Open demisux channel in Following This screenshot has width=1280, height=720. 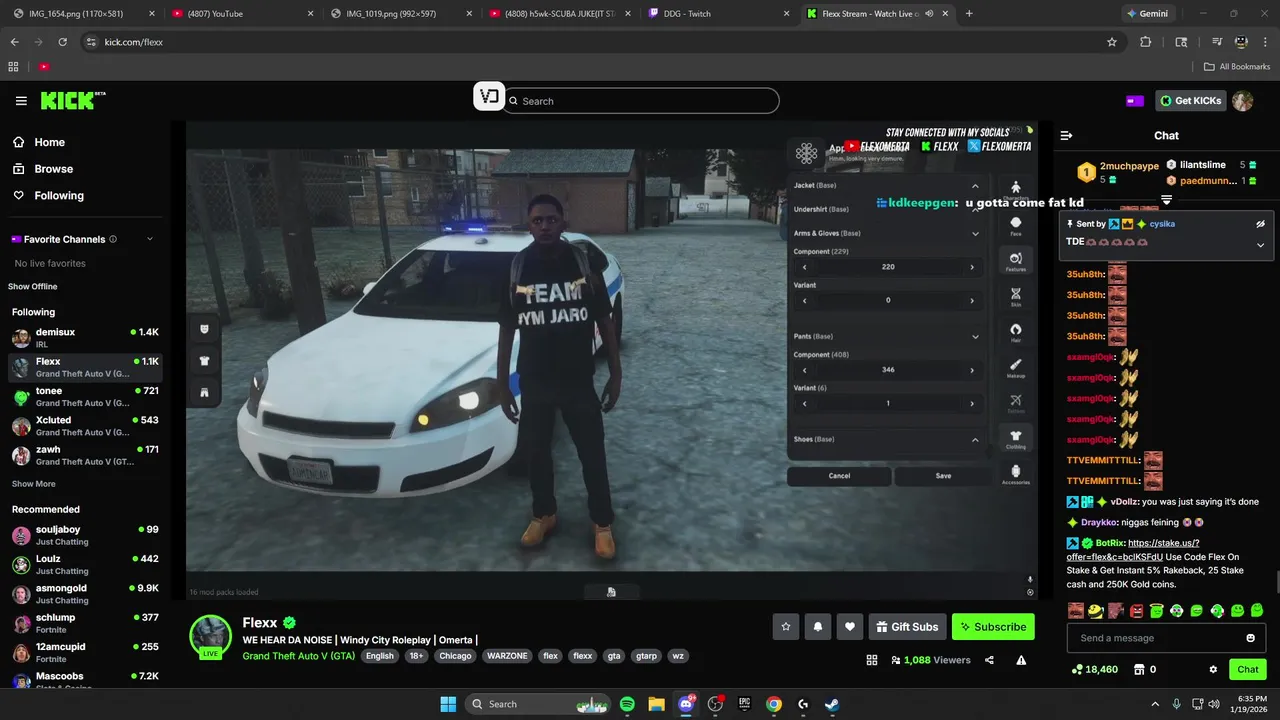click(85, 338)
